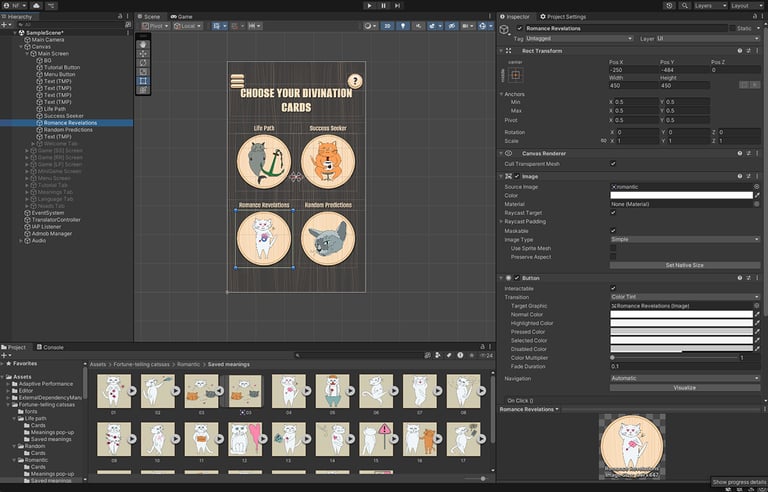Disable the Interactable checkbox
Image resolution: width=768 pixels, height=492 pixels.
pyautogui.click(x=613, y=288)
